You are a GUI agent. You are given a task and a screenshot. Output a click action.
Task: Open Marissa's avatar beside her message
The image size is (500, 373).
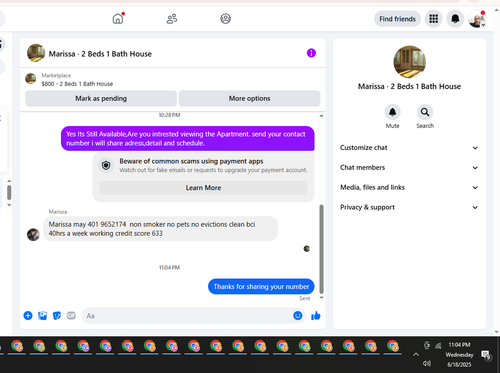point(33,235)
